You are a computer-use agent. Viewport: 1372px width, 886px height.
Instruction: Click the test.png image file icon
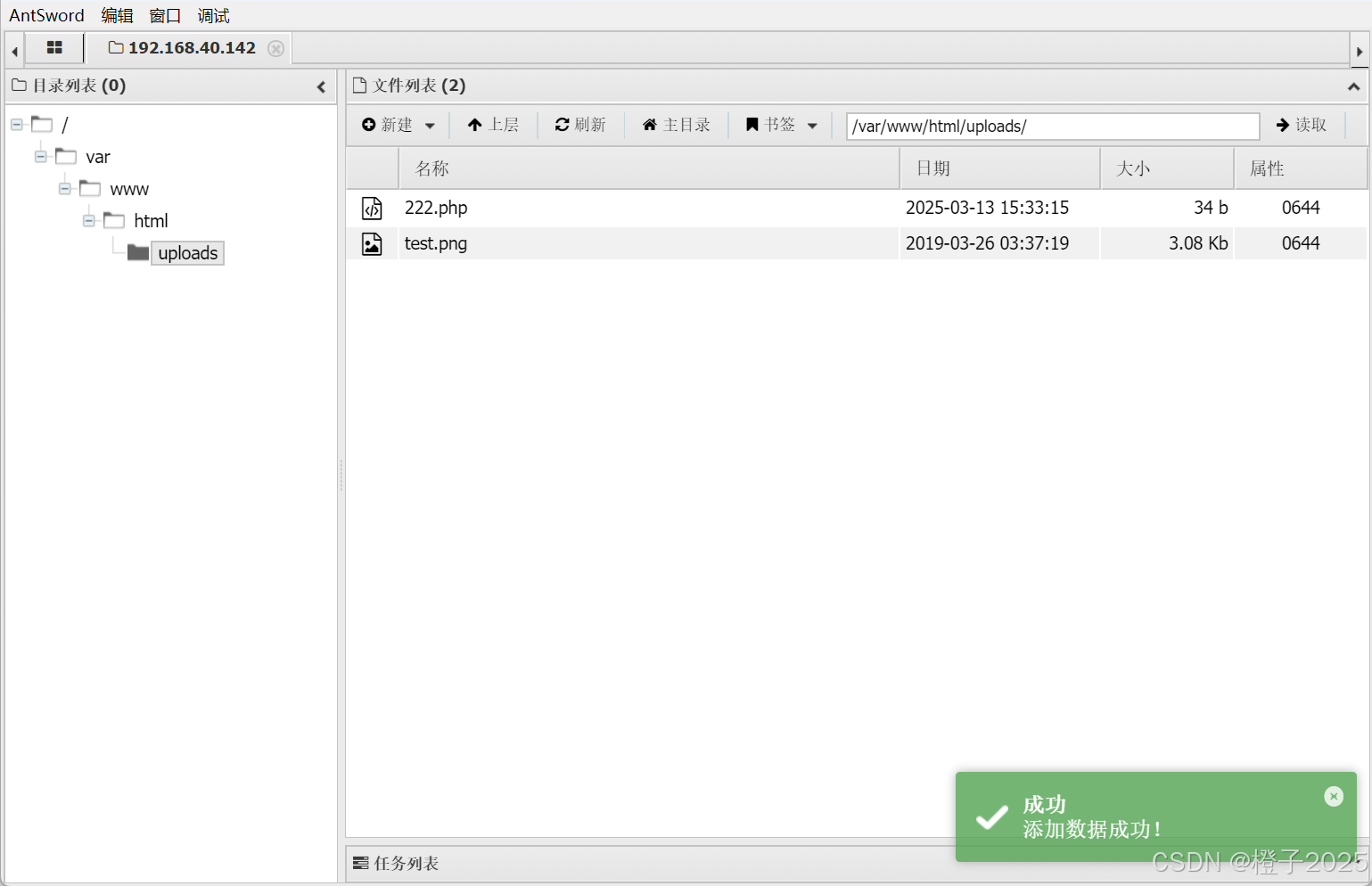[372, 243]
